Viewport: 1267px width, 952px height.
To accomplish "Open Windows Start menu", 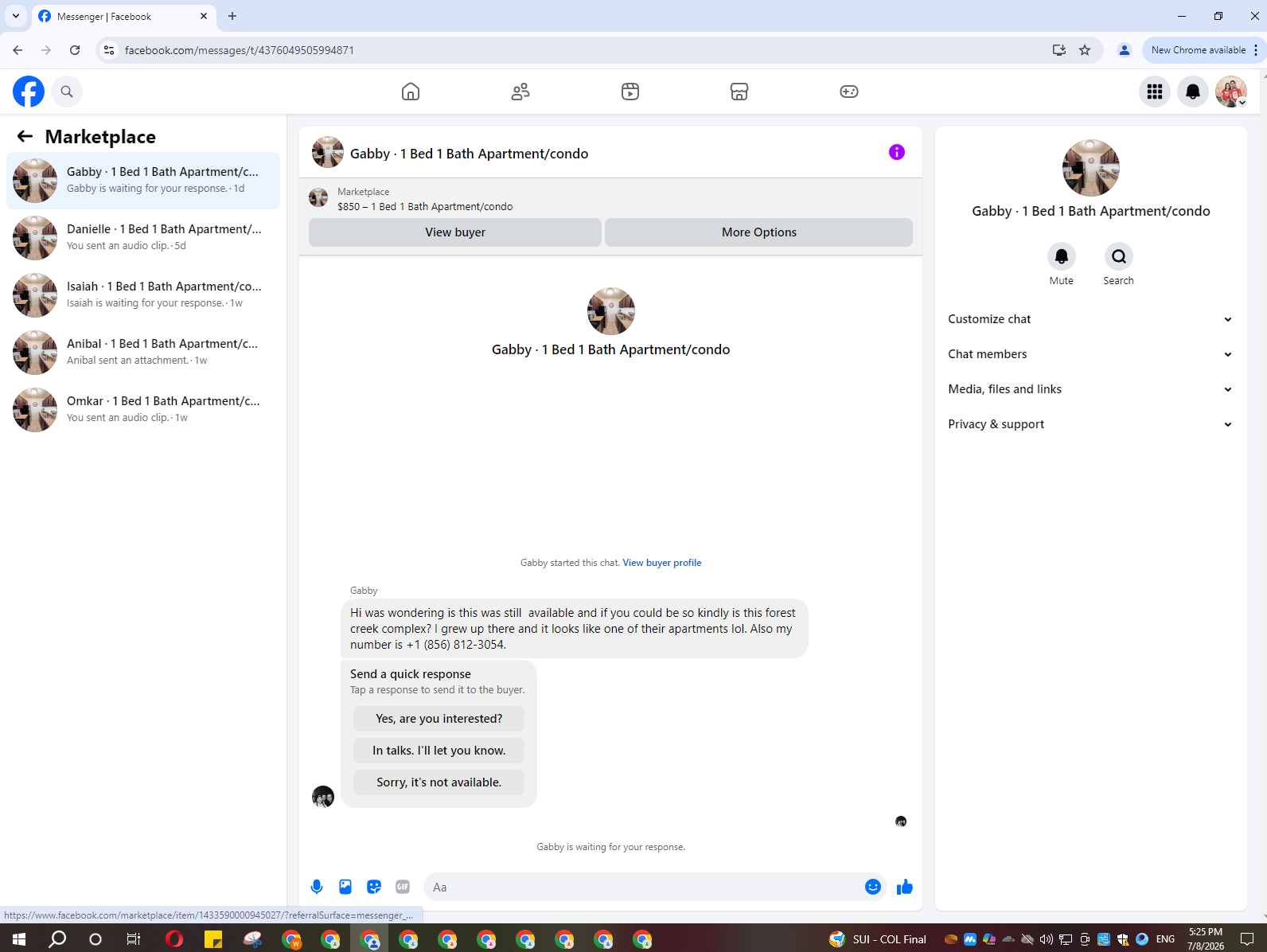I will (x=19, y=939).
